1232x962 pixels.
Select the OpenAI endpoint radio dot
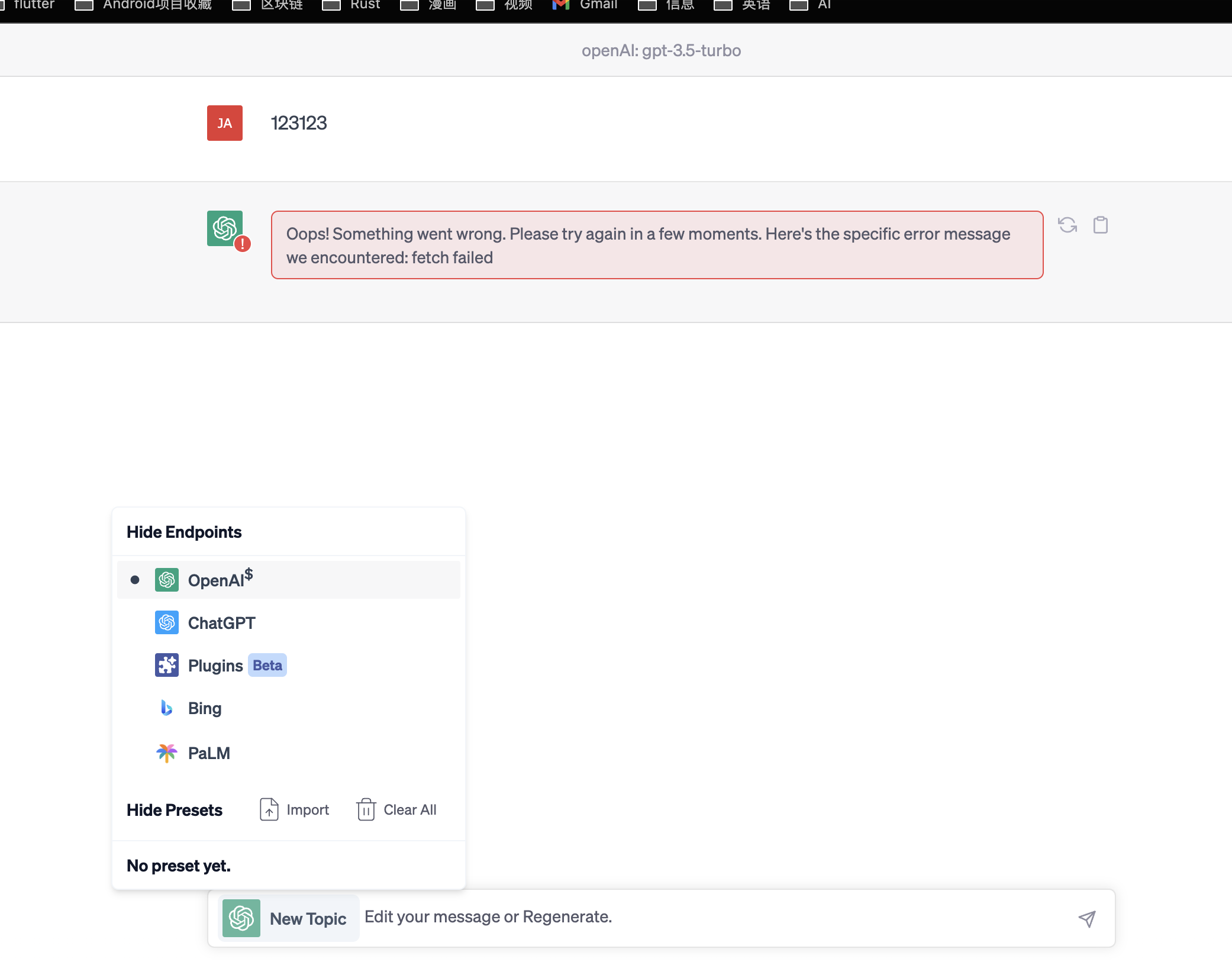point(135,579)
